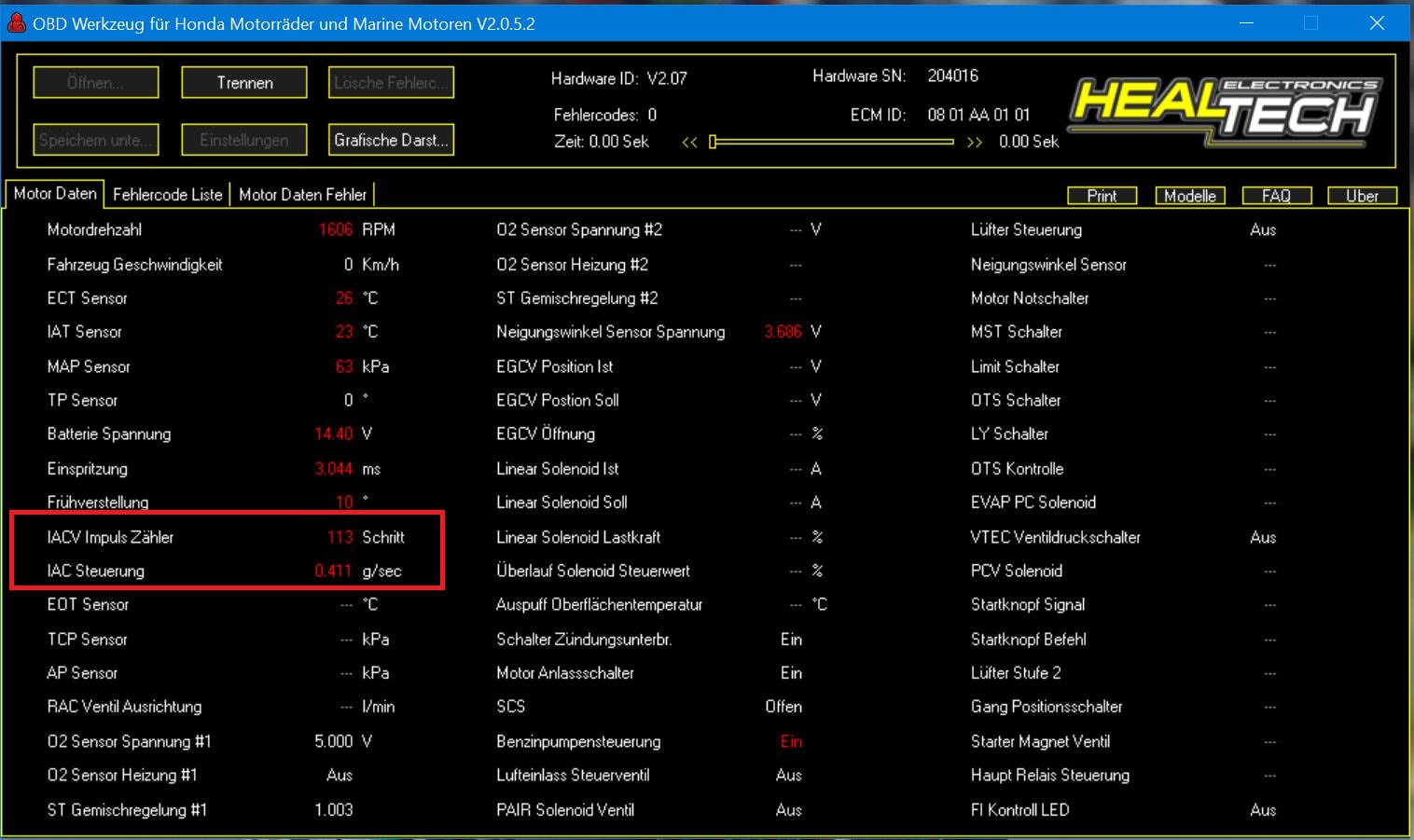The width and height of the screenshot is (1414, 840).
Task: Minimize the OBD Werkzeug window
Action: click(1246, 23)
